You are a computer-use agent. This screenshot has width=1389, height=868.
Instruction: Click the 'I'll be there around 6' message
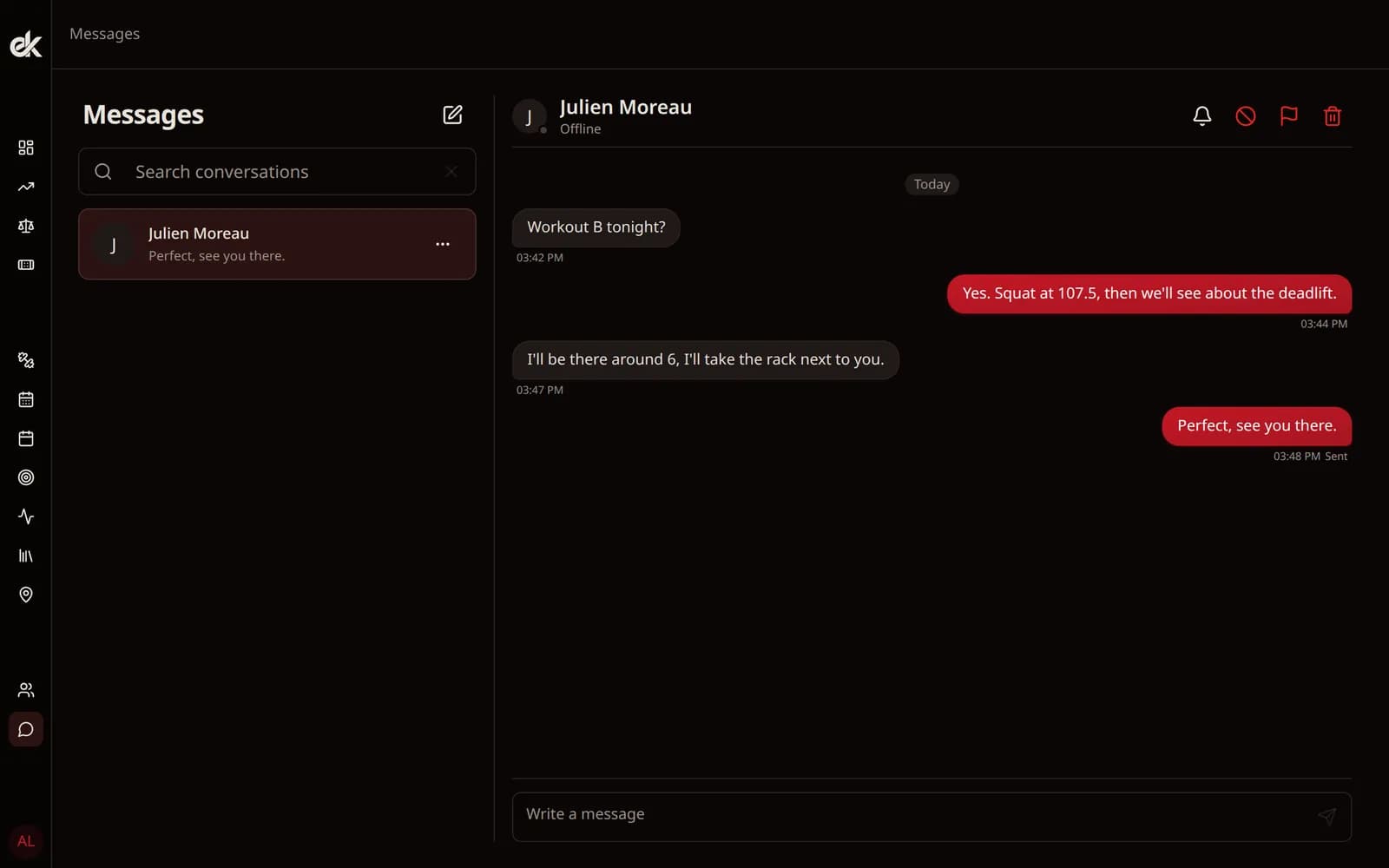(706, 360)
